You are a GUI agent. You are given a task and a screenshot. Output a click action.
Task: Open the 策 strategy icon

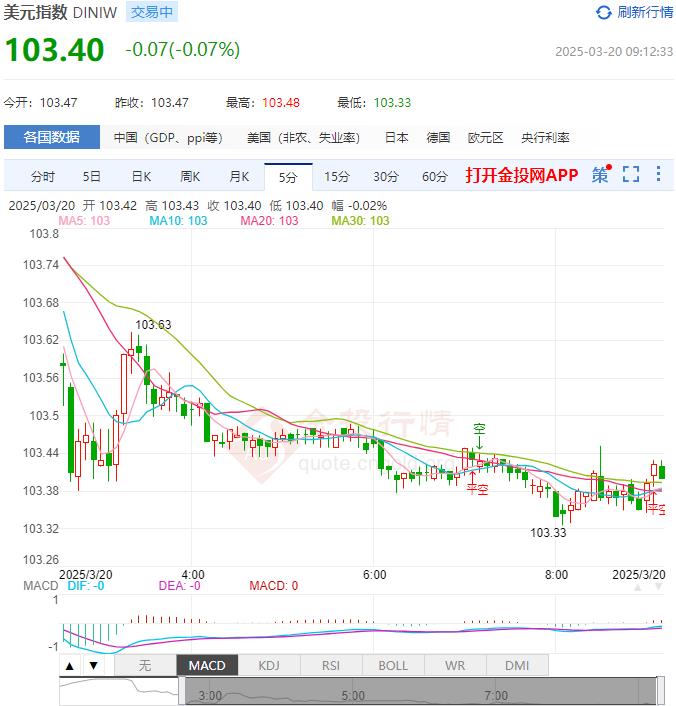point(600,175)
